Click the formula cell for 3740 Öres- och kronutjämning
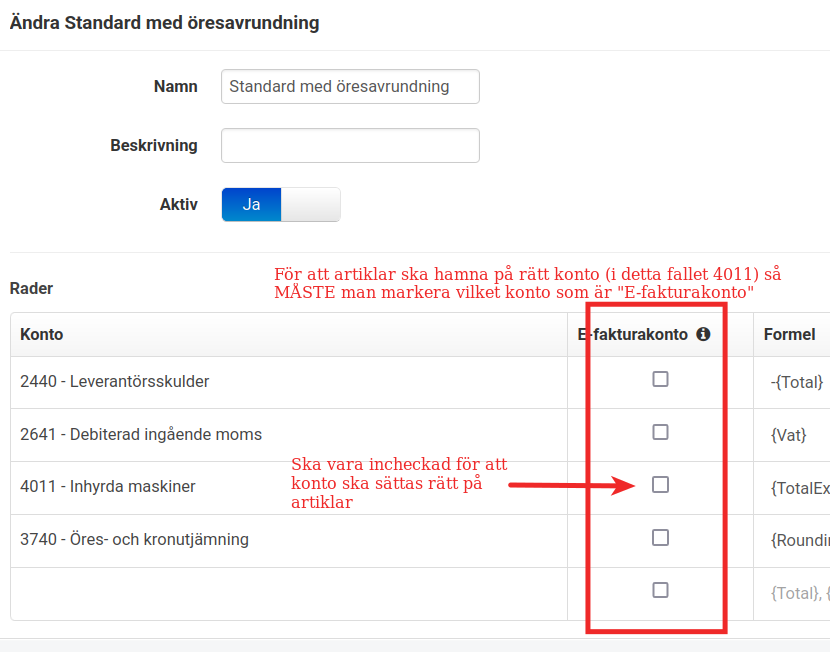Viewport: 830px width, 652px height. [x=799, y=540]
